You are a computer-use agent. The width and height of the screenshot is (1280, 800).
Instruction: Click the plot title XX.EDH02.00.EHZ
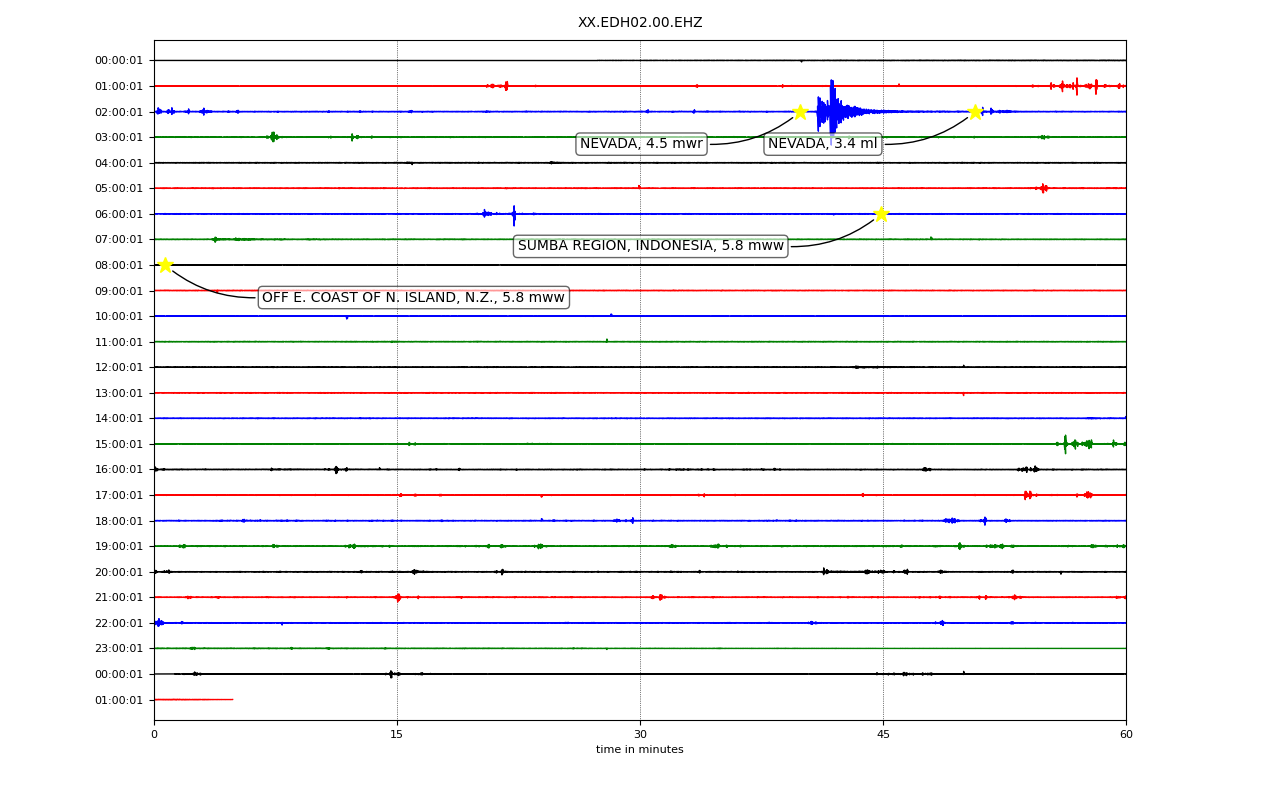(x=640, y=23)
